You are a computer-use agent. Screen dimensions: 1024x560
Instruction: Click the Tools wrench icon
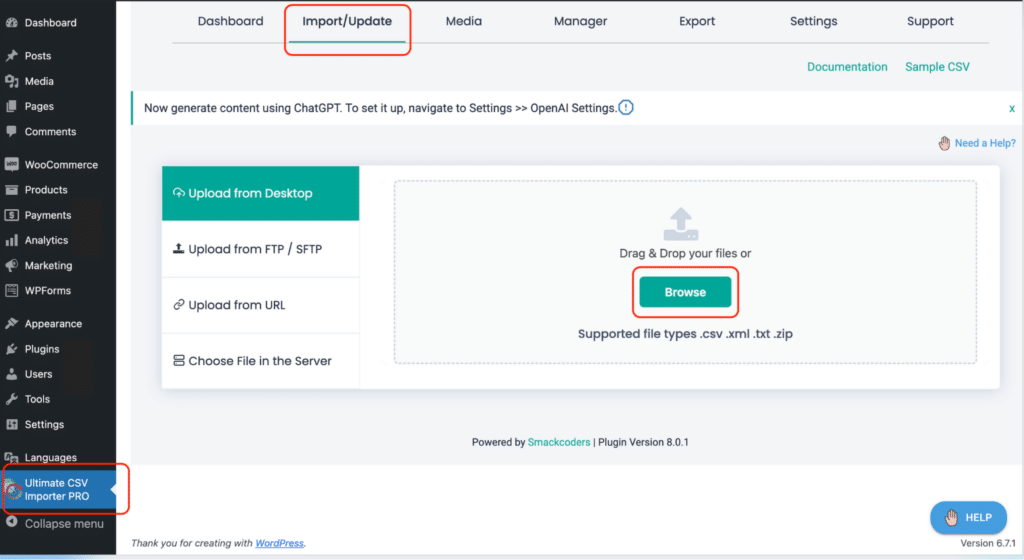(11, 399)
